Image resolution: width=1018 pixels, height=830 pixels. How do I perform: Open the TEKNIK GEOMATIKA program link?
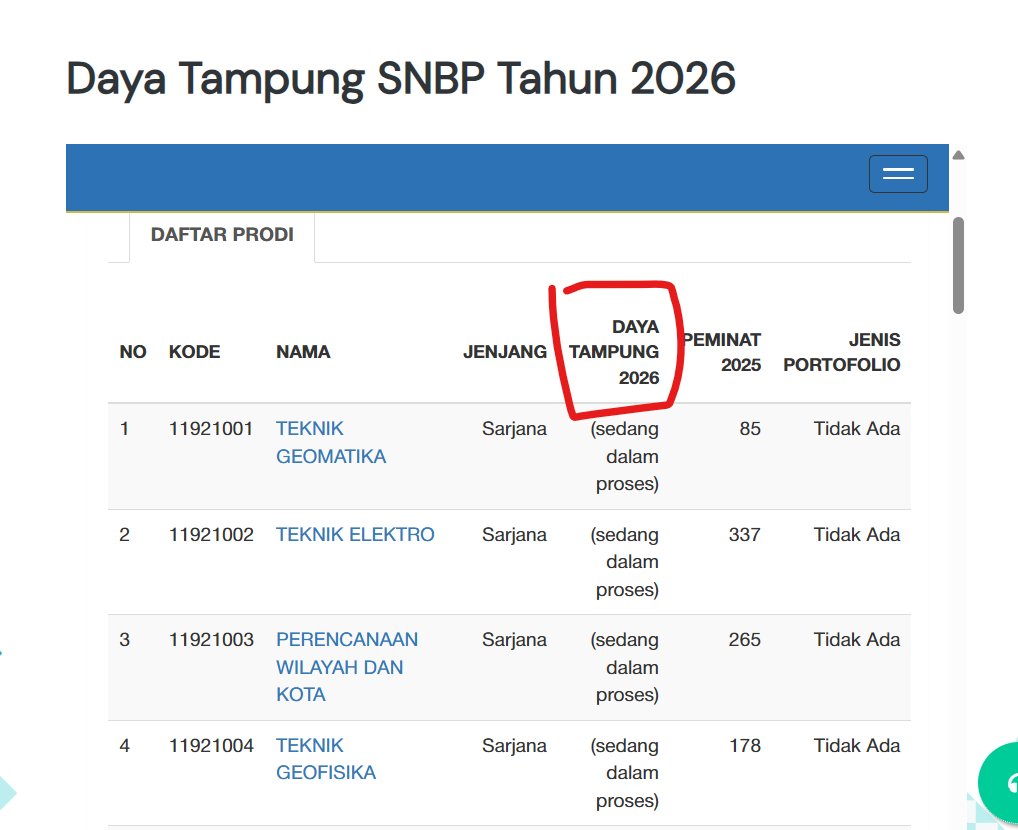330,442
